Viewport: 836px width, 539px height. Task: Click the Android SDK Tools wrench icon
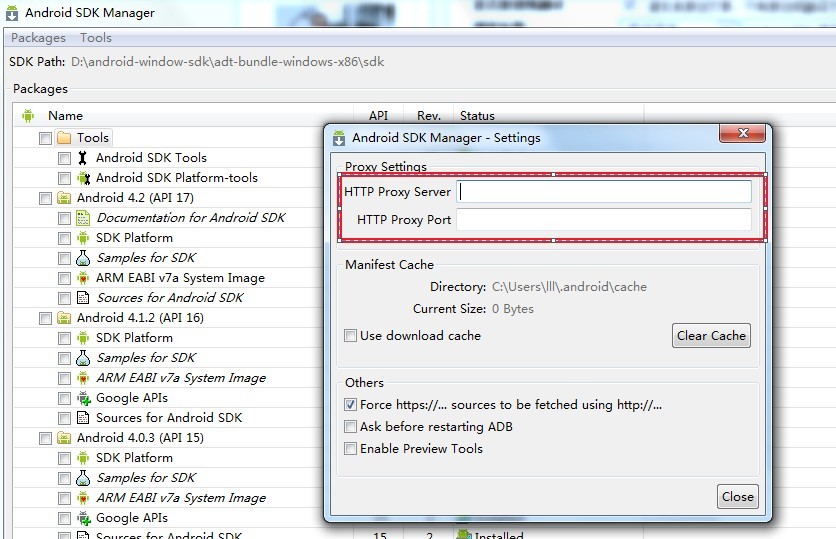83,158
